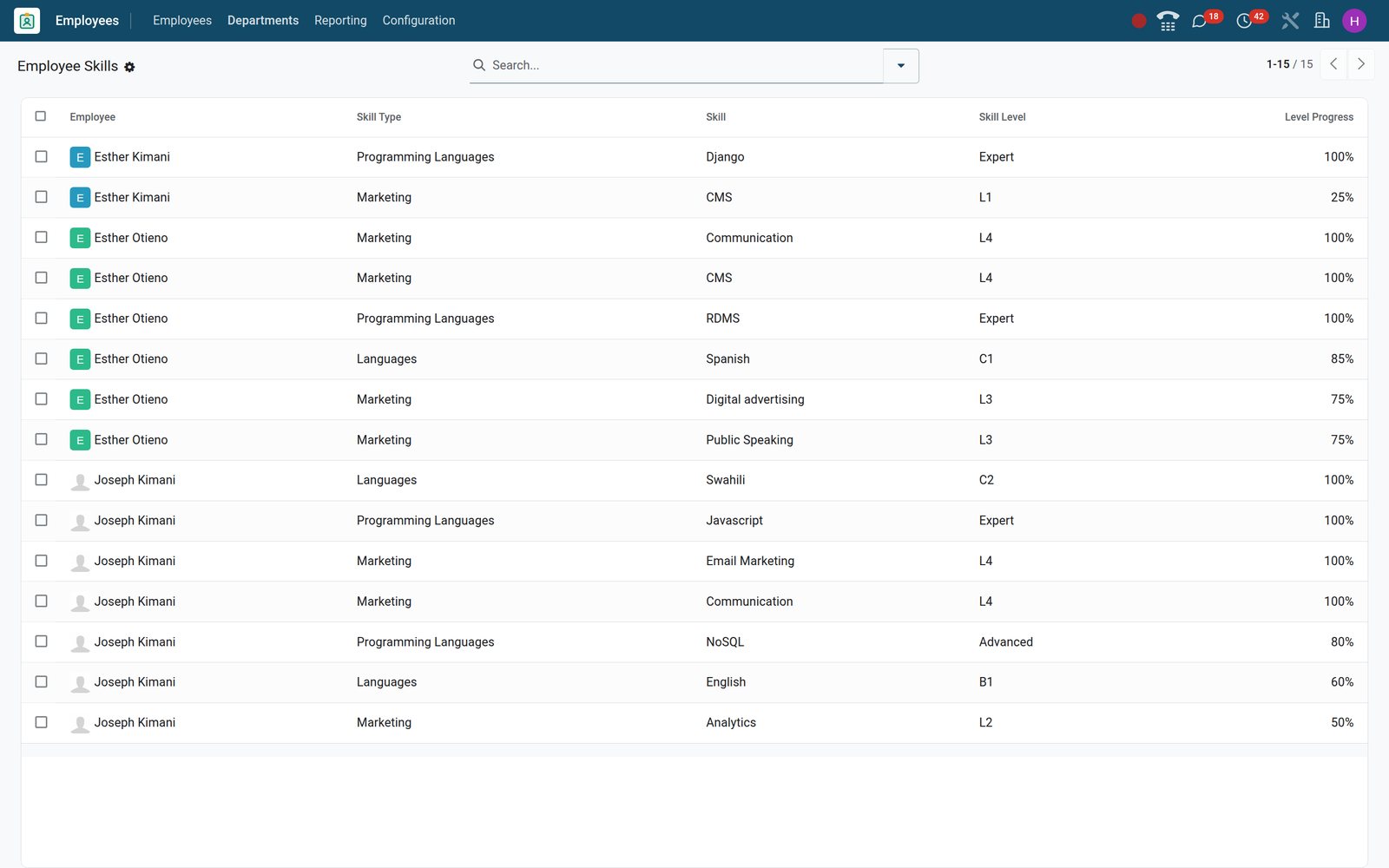Viewport: 1389px width, 868px height.
Task: Click Esther Kimani's avatar in the L1 CMS row
Action: click(80, 198)
